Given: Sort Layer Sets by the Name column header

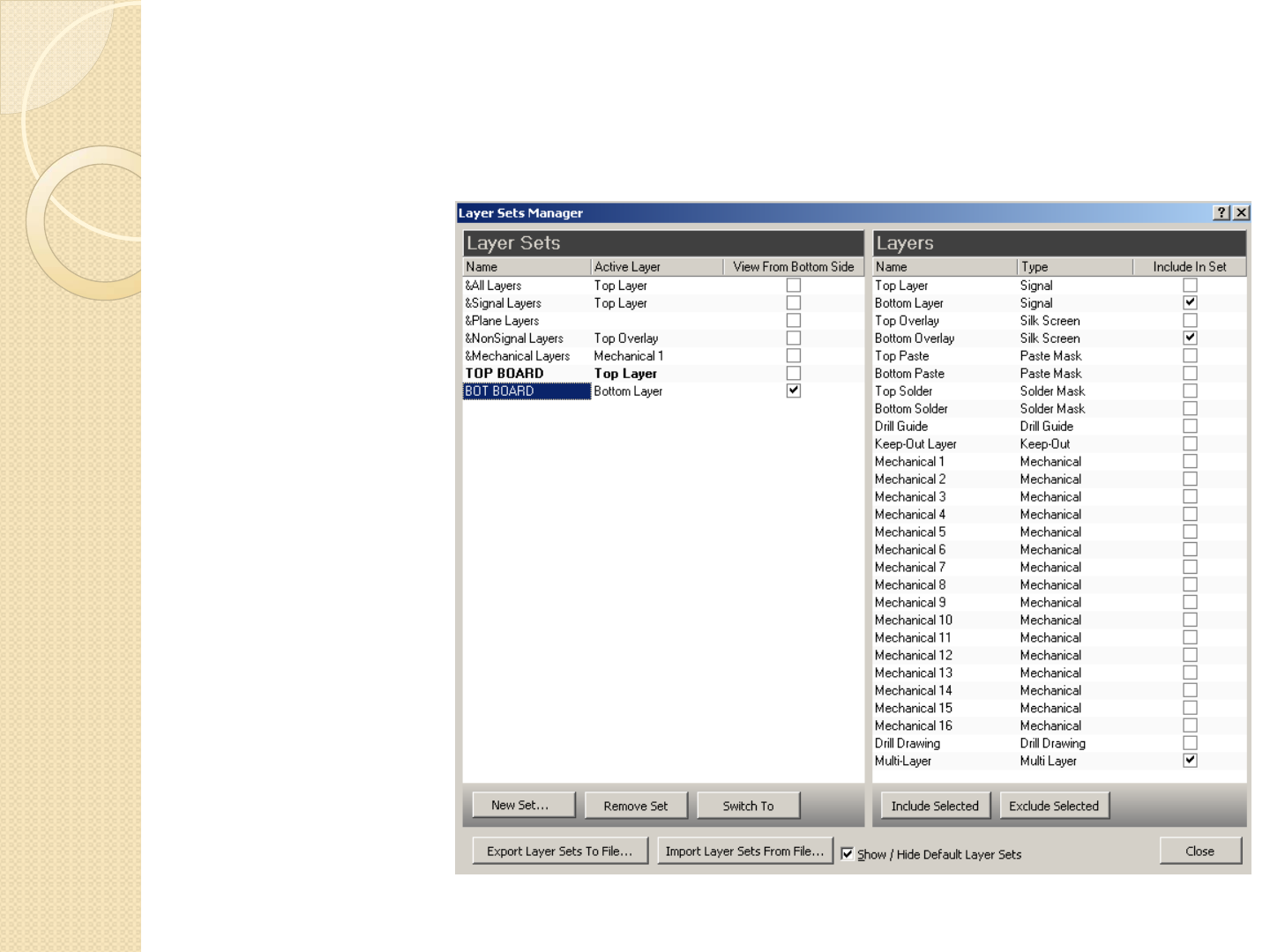Looking at the screenshot, I should point(527,267).
